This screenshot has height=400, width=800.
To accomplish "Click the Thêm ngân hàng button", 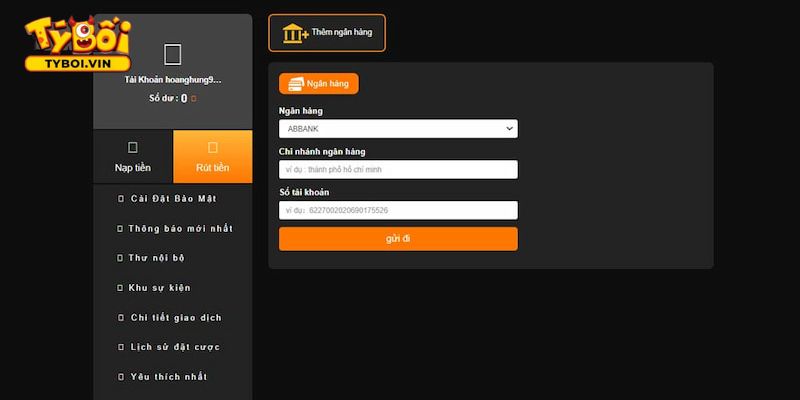I will (327, 33).
